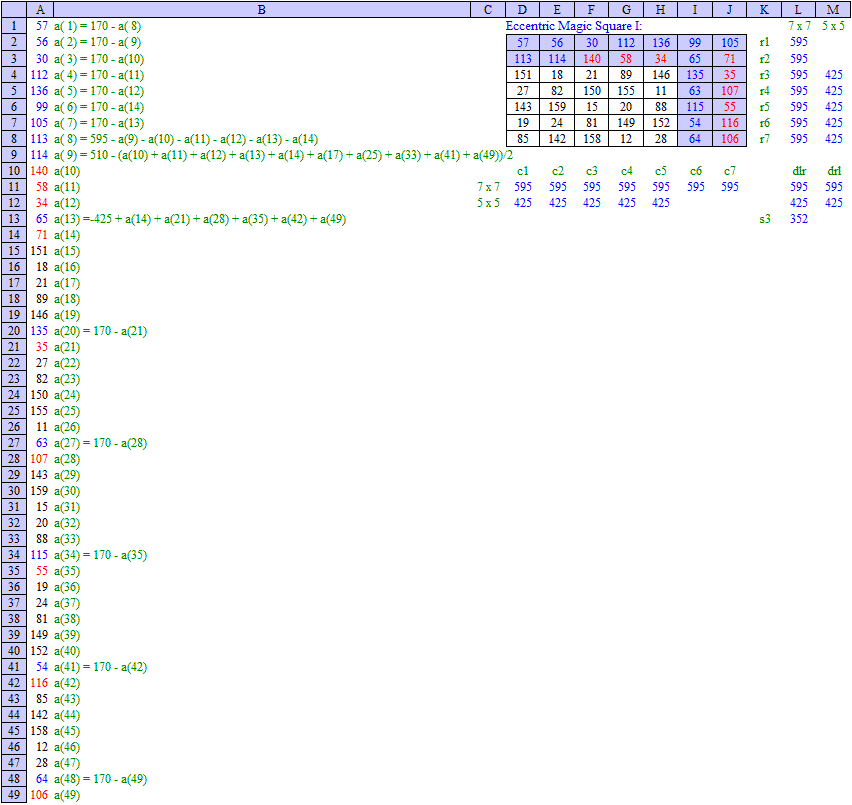Click the '7 x 7' heading in column L
852x805 pixels.
[x=799, y=26]
